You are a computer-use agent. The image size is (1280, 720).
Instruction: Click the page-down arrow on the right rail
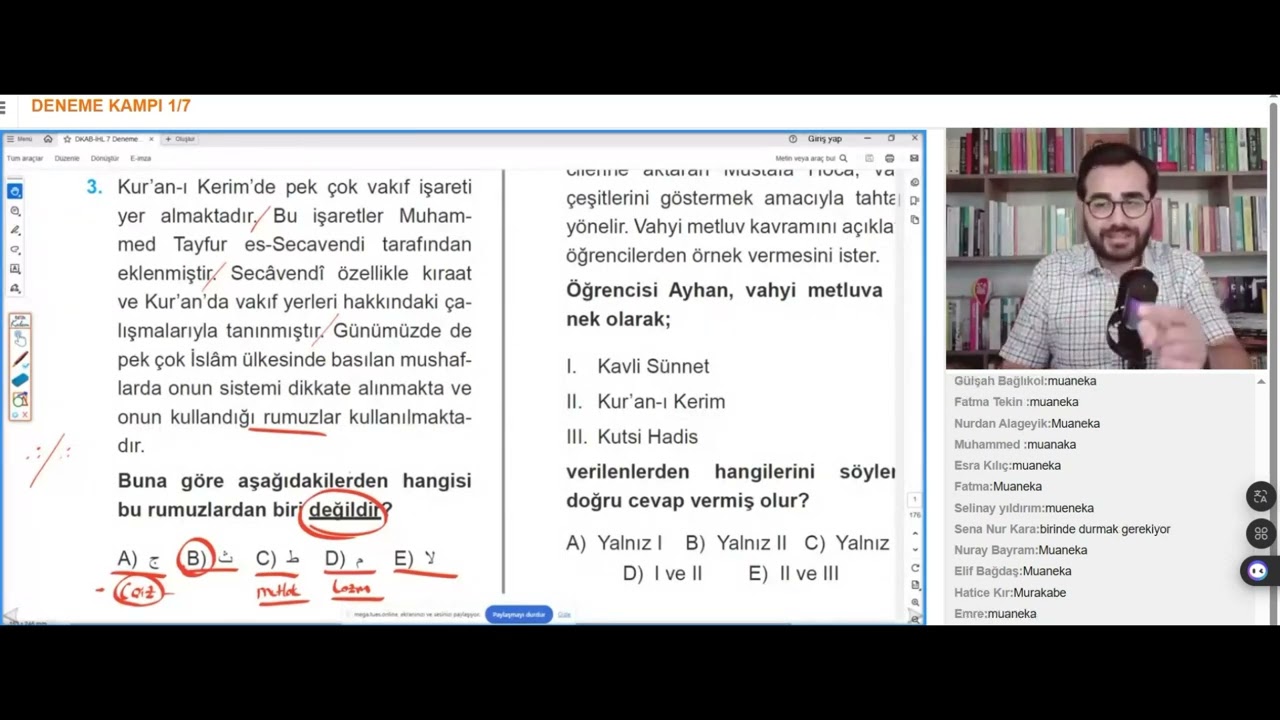[915, 548]
